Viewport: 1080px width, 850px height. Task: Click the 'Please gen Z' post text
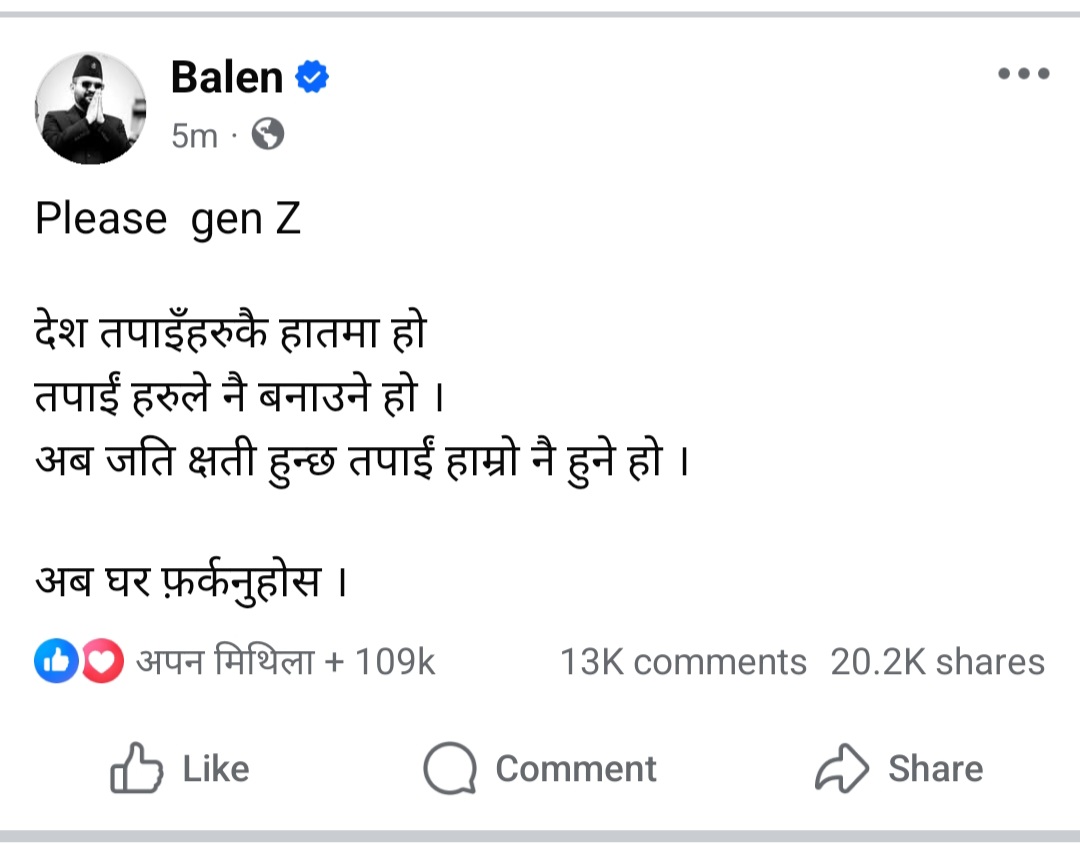point(168,219)
